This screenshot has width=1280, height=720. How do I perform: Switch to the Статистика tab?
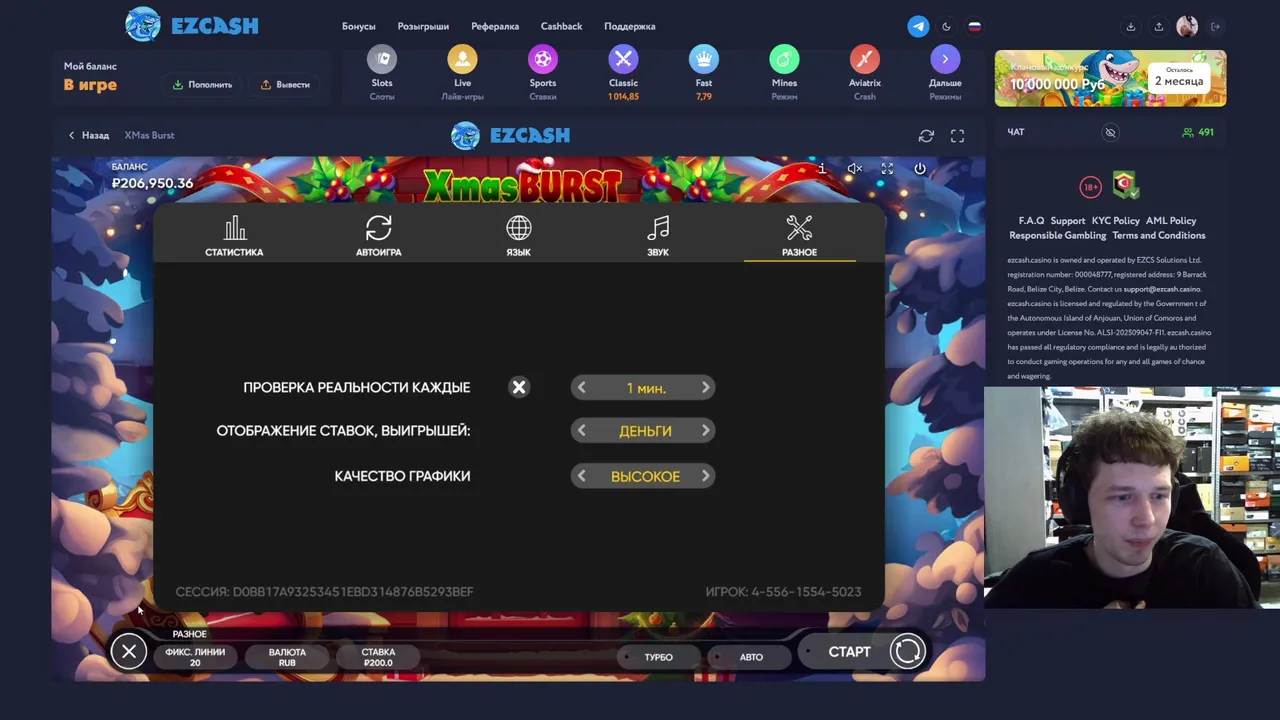(234, 237)
